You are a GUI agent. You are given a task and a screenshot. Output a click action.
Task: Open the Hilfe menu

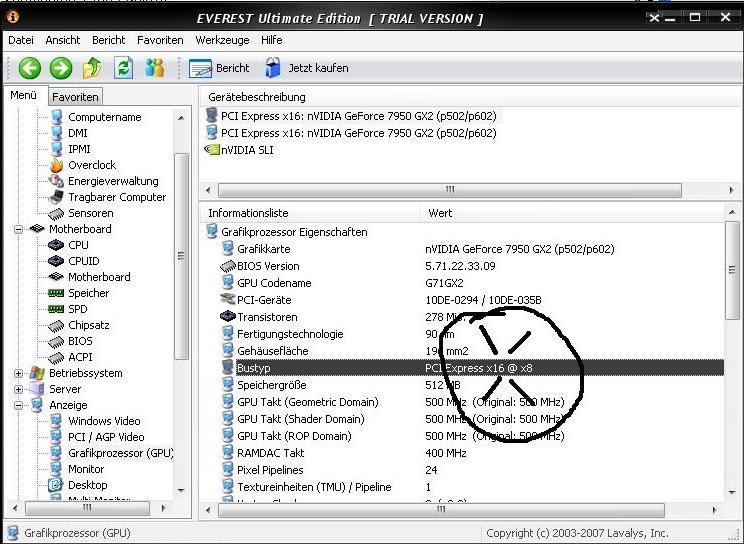click(271, 40)
